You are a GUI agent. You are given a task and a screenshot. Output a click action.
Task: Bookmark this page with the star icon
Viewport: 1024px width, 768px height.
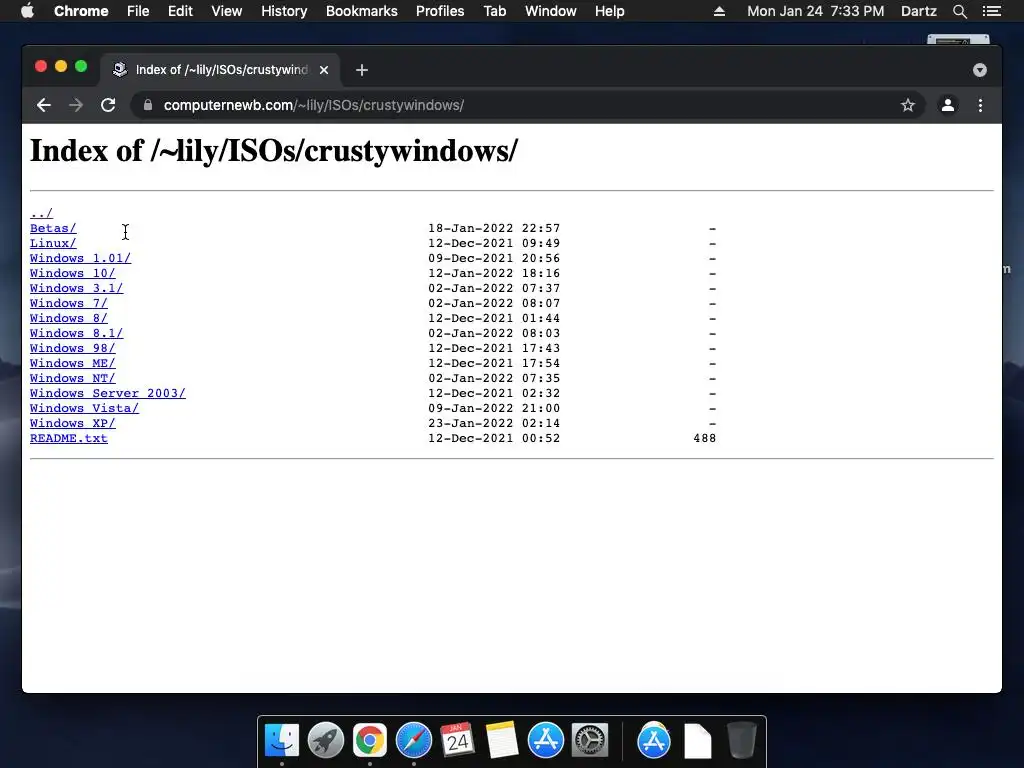click(908, 105)
